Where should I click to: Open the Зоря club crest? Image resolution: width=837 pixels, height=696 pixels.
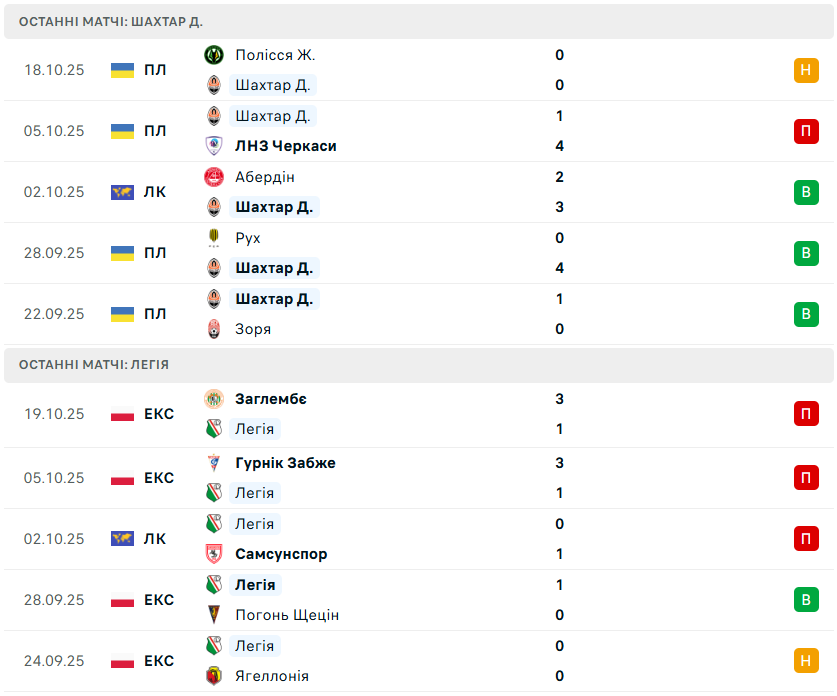(213, 329)
